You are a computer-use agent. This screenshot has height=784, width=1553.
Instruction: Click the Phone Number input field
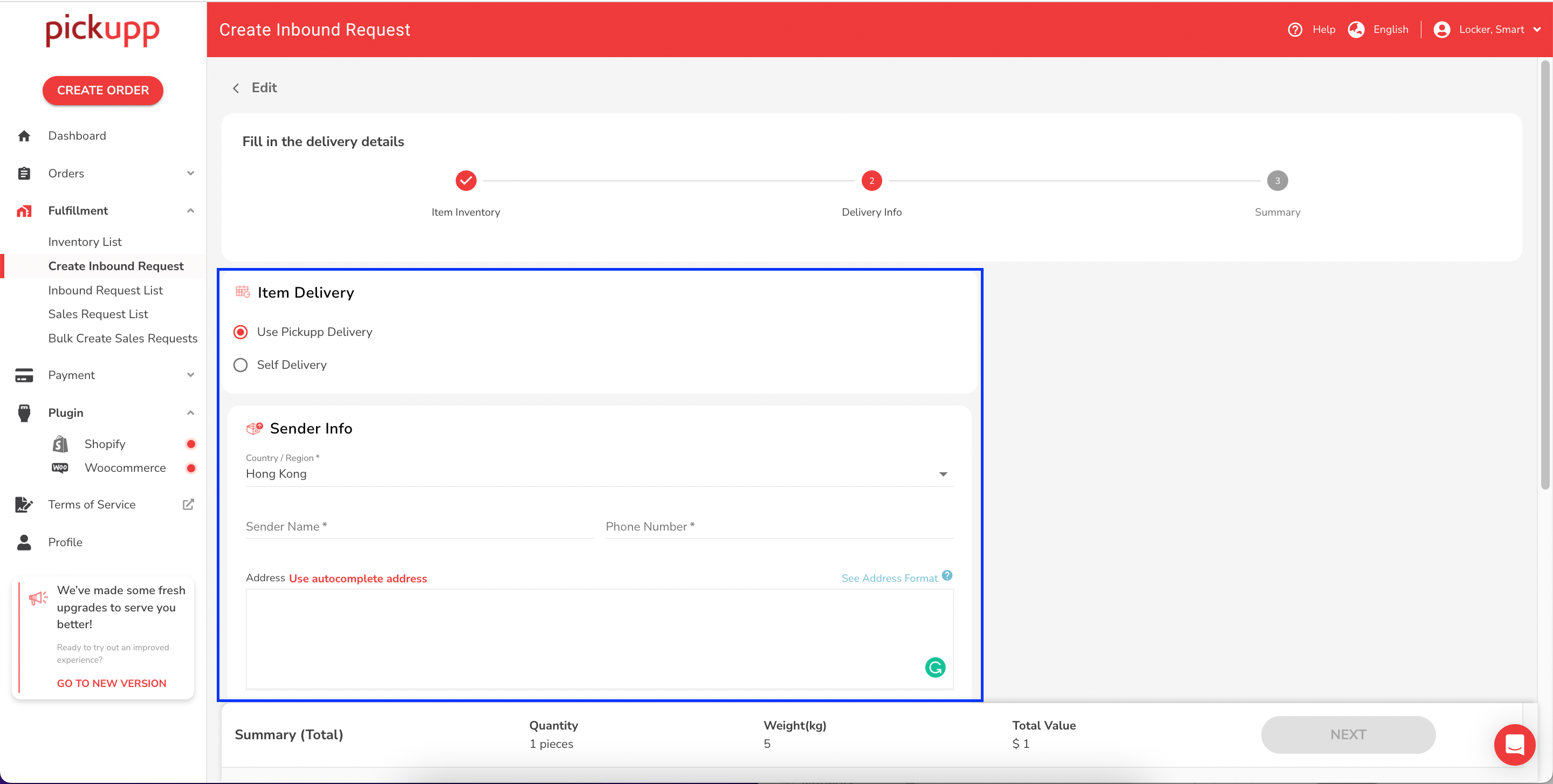pyautogui.click(x=780, y=527)
